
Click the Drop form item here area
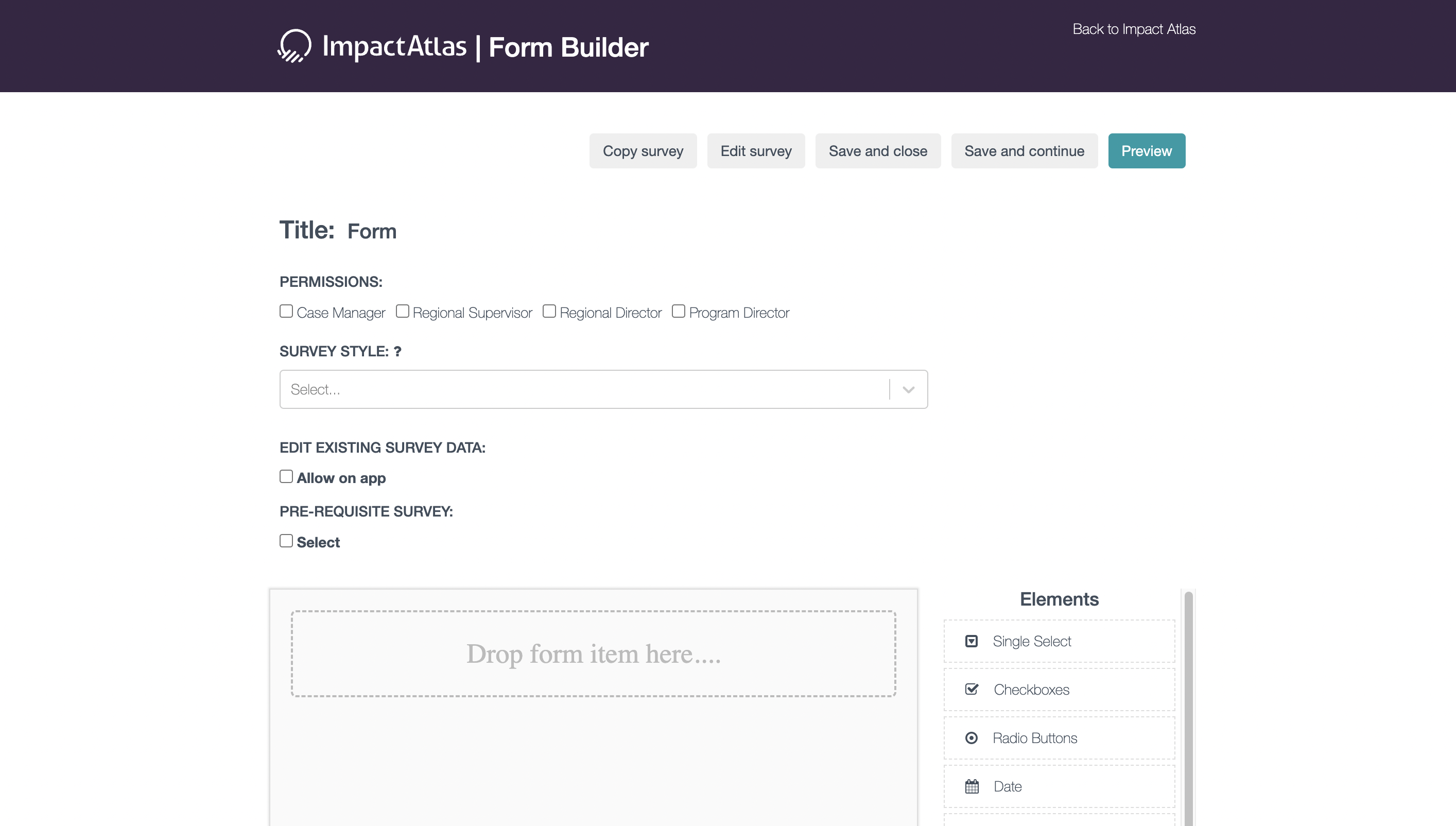pos(593,653)
